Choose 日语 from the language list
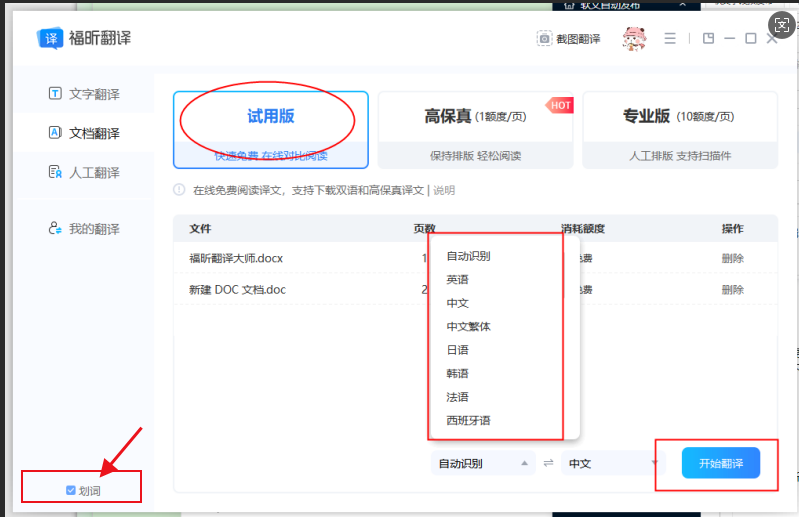The width and height of the screenshot is (799, 517). (457, 350)
